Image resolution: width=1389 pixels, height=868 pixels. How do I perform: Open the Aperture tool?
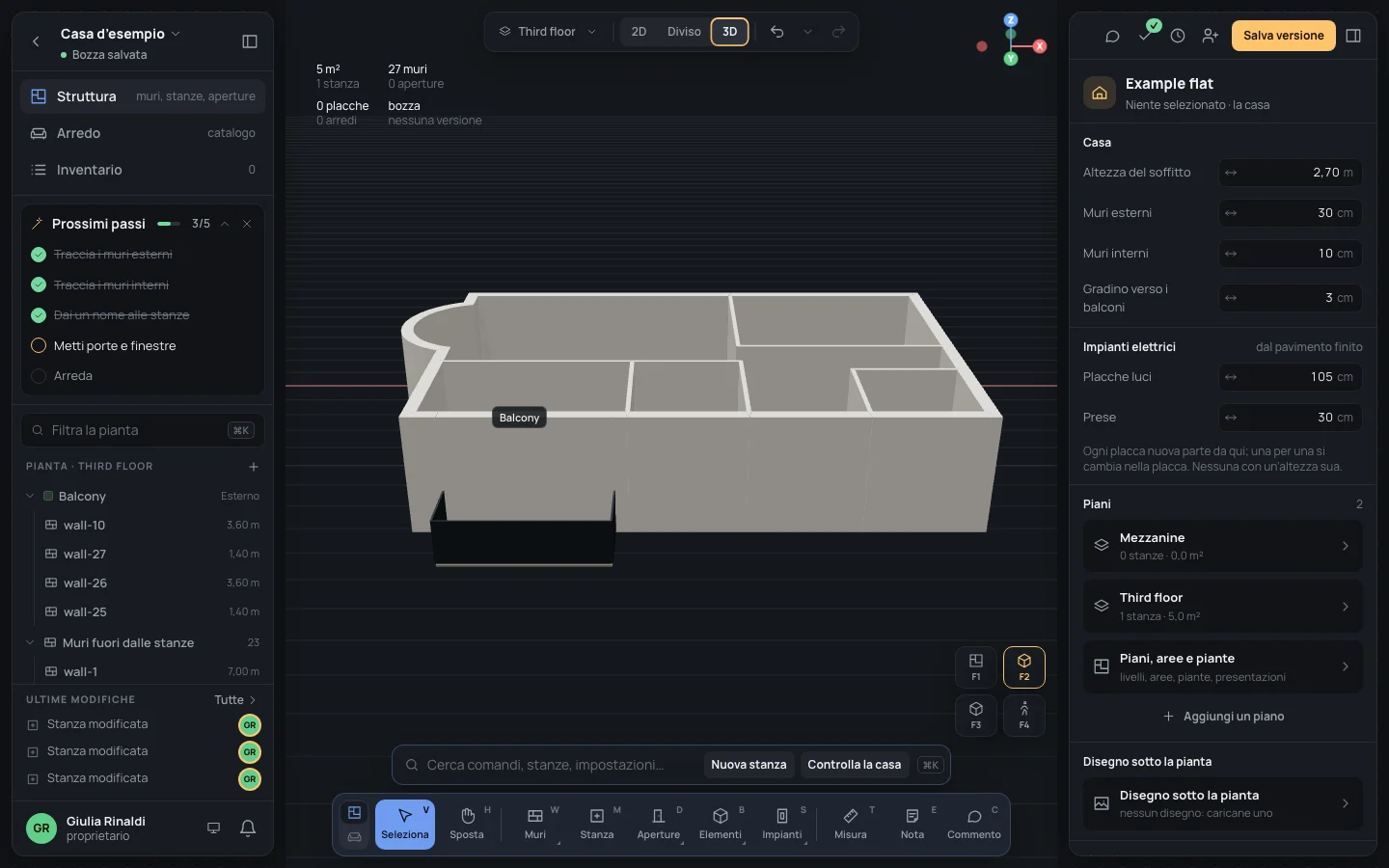point(659,824)
